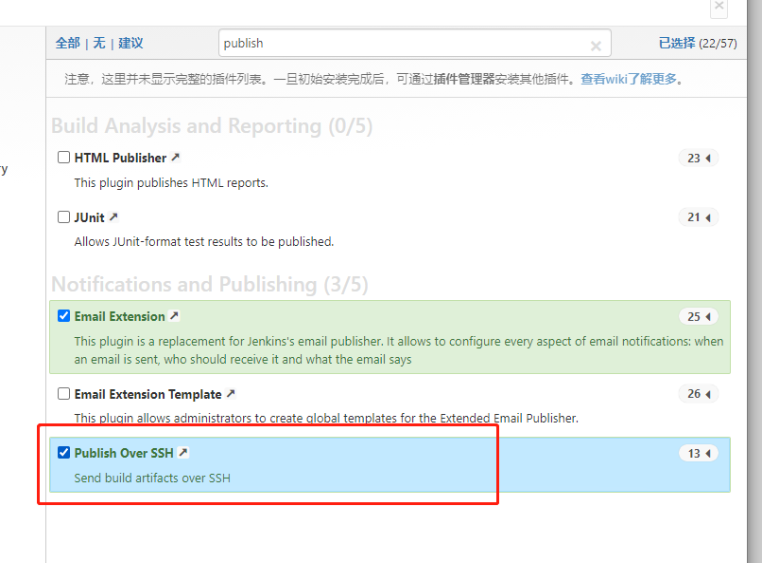Click the Email Extension plugin name

[x=120, y=317]
